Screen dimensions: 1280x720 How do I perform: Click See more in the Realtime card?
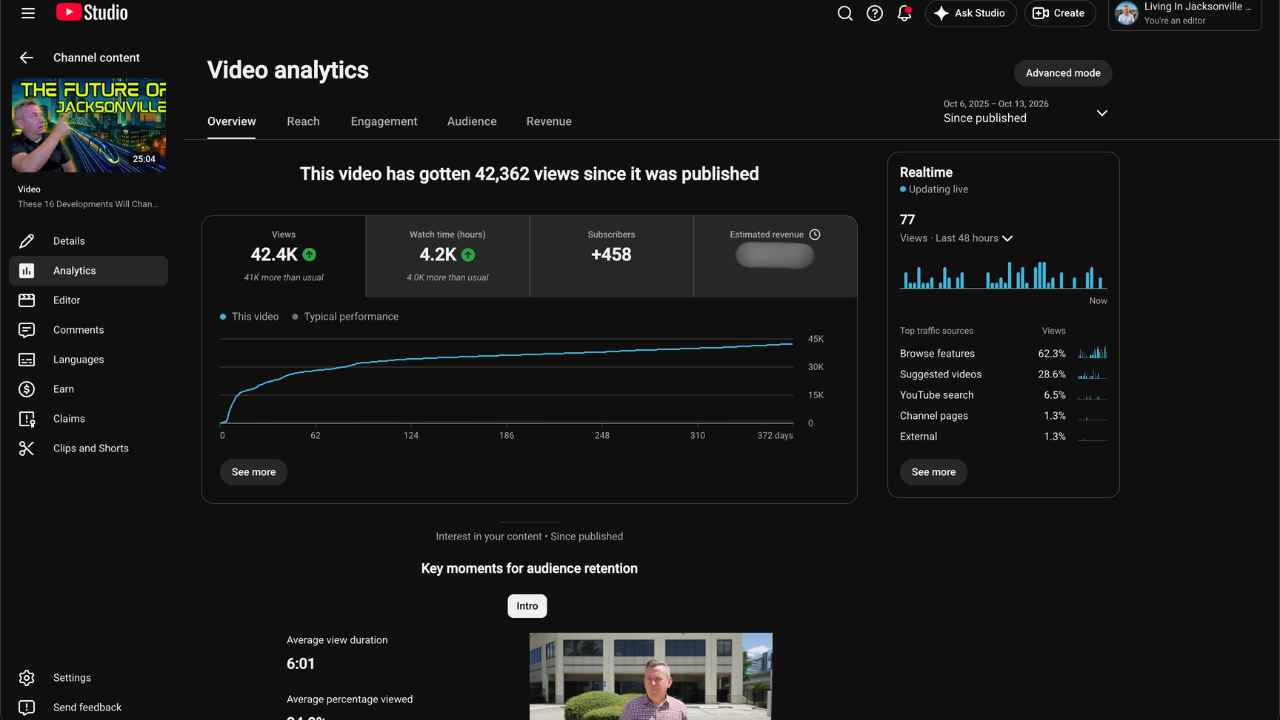click(x=934, y=472)
